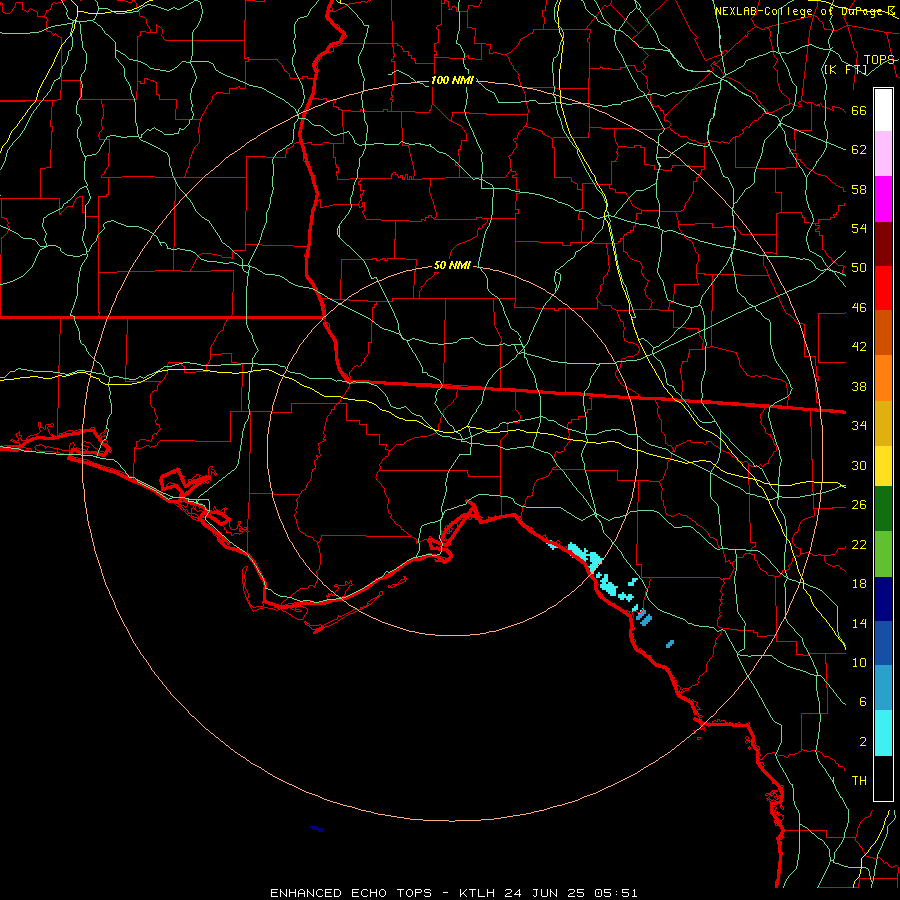This screenshot has width=900, height=900.
Task: Click the black TH threshold swatch
Action: 883,778
